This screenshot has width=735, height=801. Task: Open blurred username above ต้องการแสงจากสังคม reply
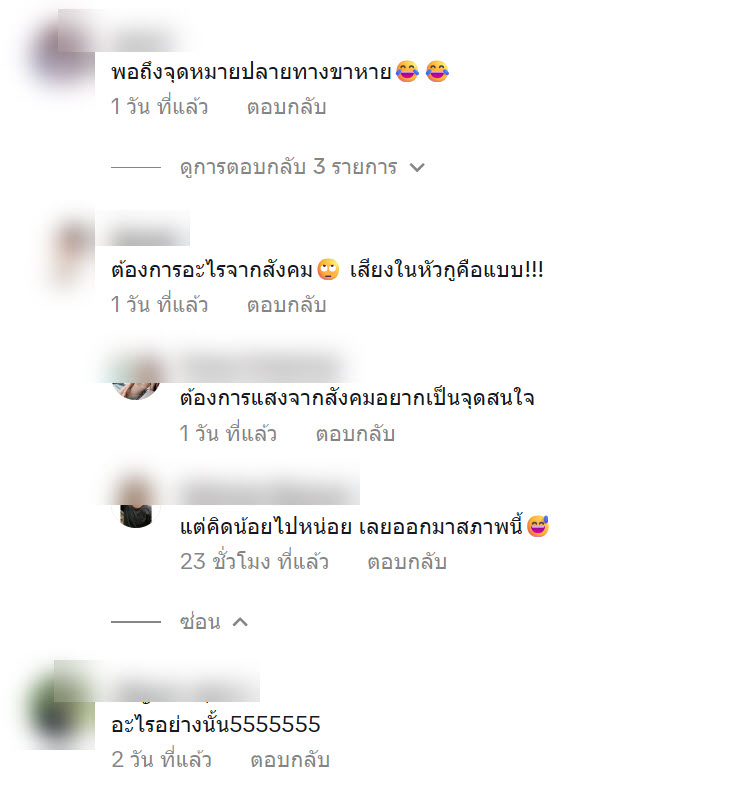[260, 366]
